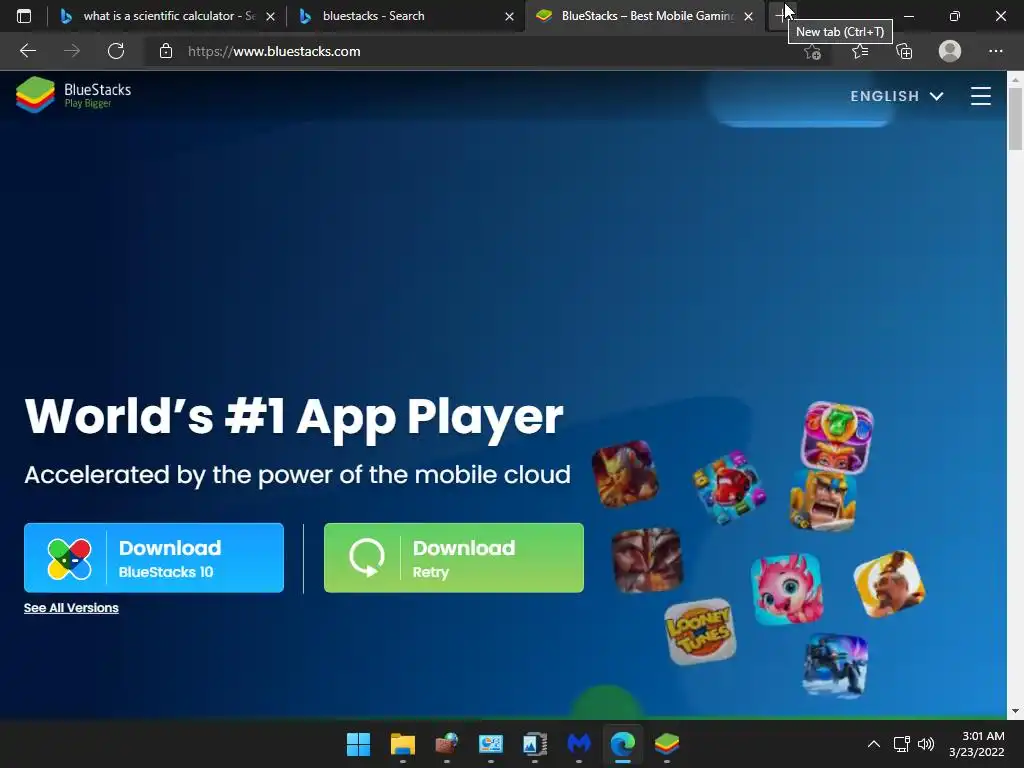Open the user profile avatar
The image size is (1024, 768).
(x=950, y=51)
